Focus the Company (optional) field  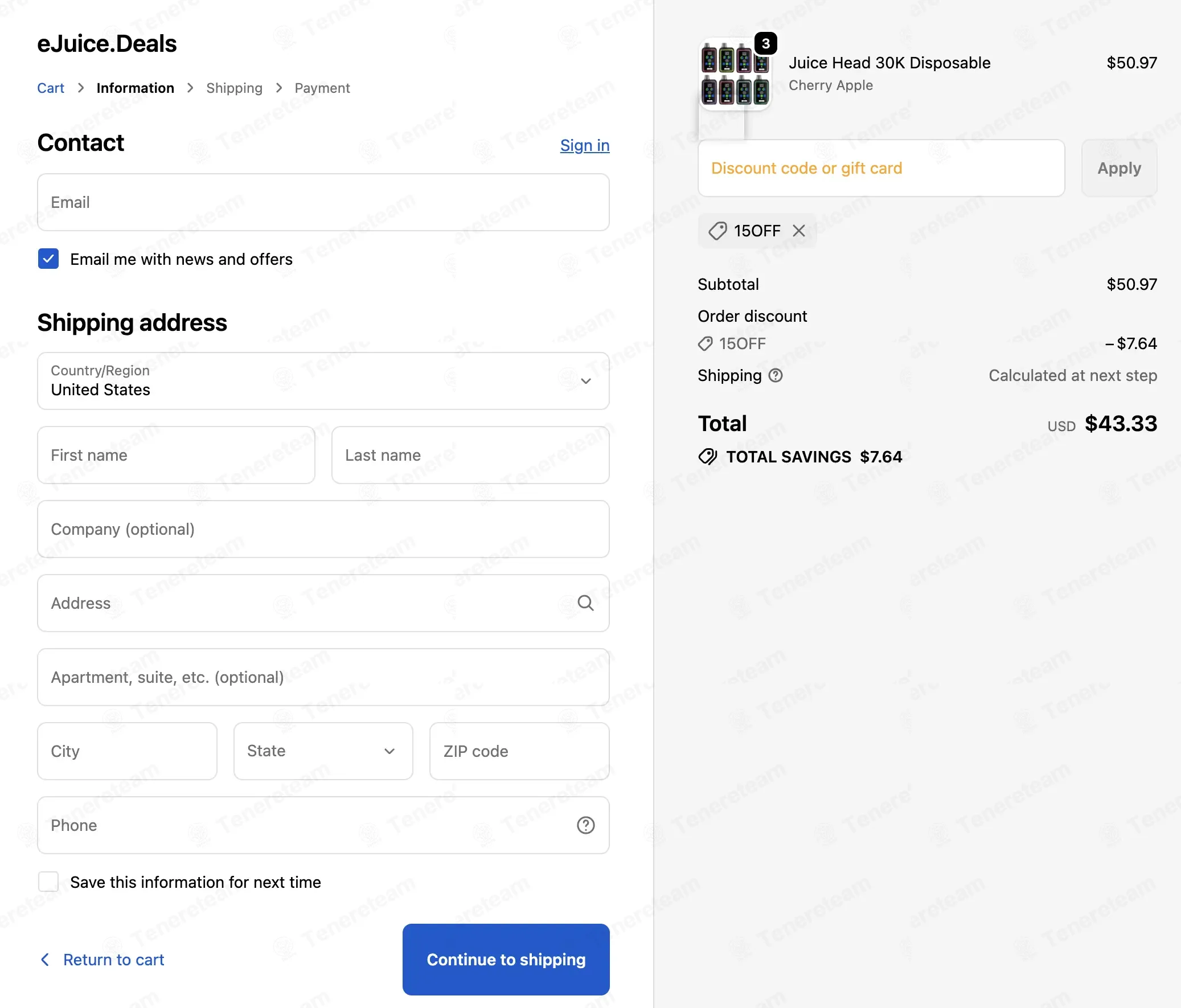(323, 529)
